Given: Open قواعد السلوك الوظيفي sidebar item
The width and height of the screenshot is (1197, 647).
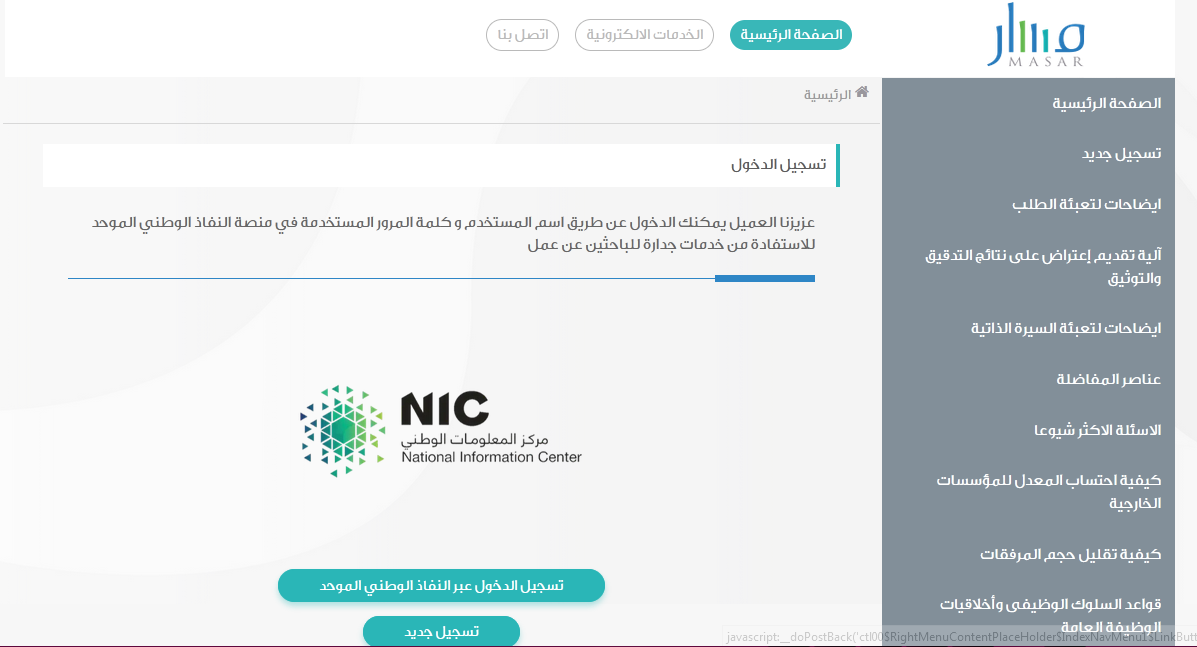Looking at the screenshot, I should [1050, 615].
